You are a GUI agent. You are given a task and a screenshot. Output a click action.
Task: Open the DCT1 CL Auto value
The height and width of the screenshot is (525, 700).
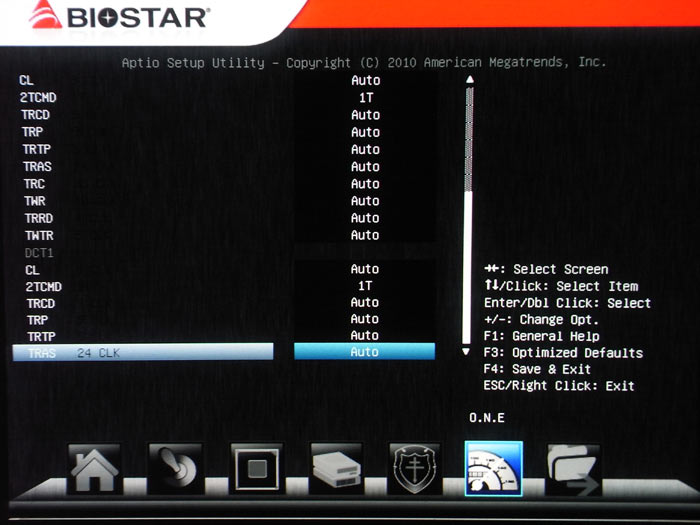[365, 269]
